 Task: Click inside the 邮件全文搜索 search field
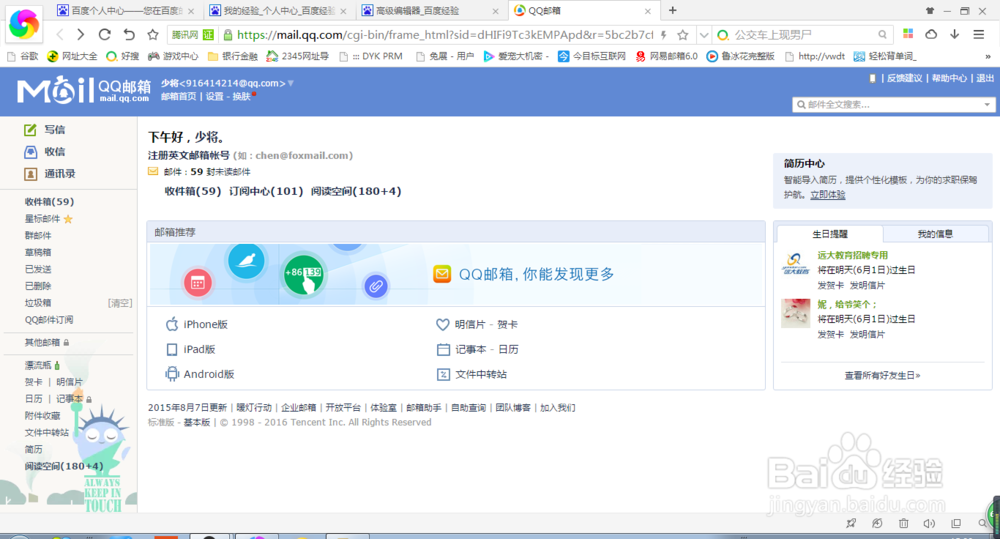coord(886,105)
